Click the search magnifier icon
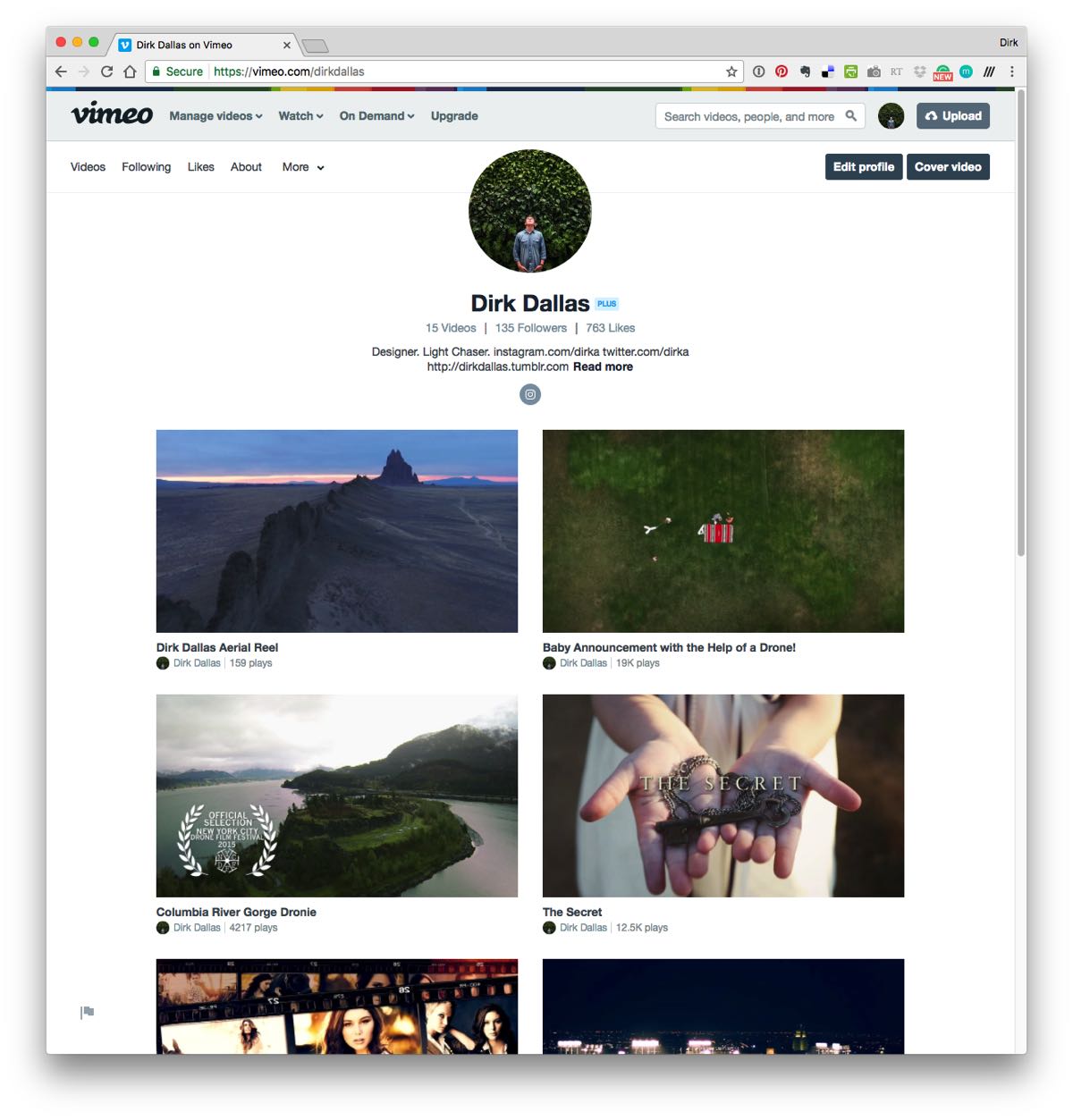The image size is (1073, 1120). pos(851,115)
